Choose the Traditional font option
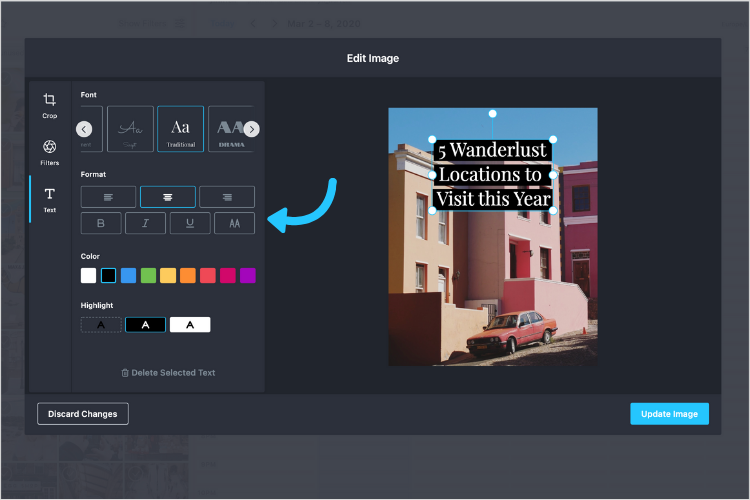 [180, 129]
